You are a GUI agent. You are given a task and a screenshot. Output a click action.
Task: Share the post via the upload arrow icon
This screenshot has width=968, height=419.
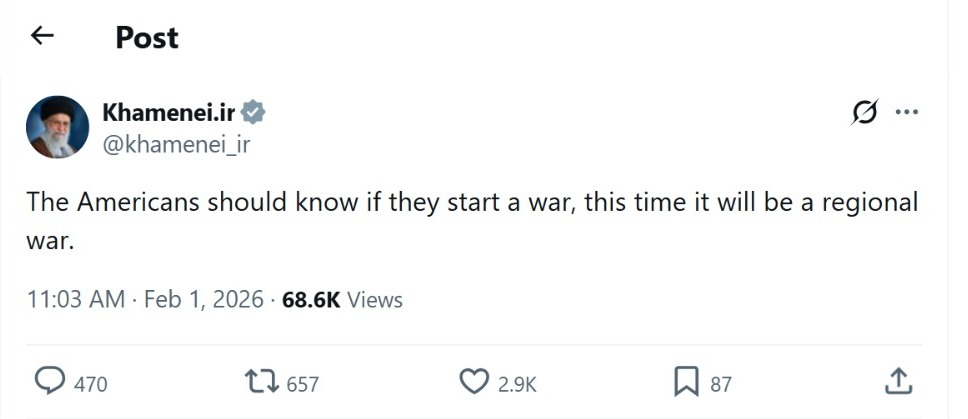coord(898,381)
